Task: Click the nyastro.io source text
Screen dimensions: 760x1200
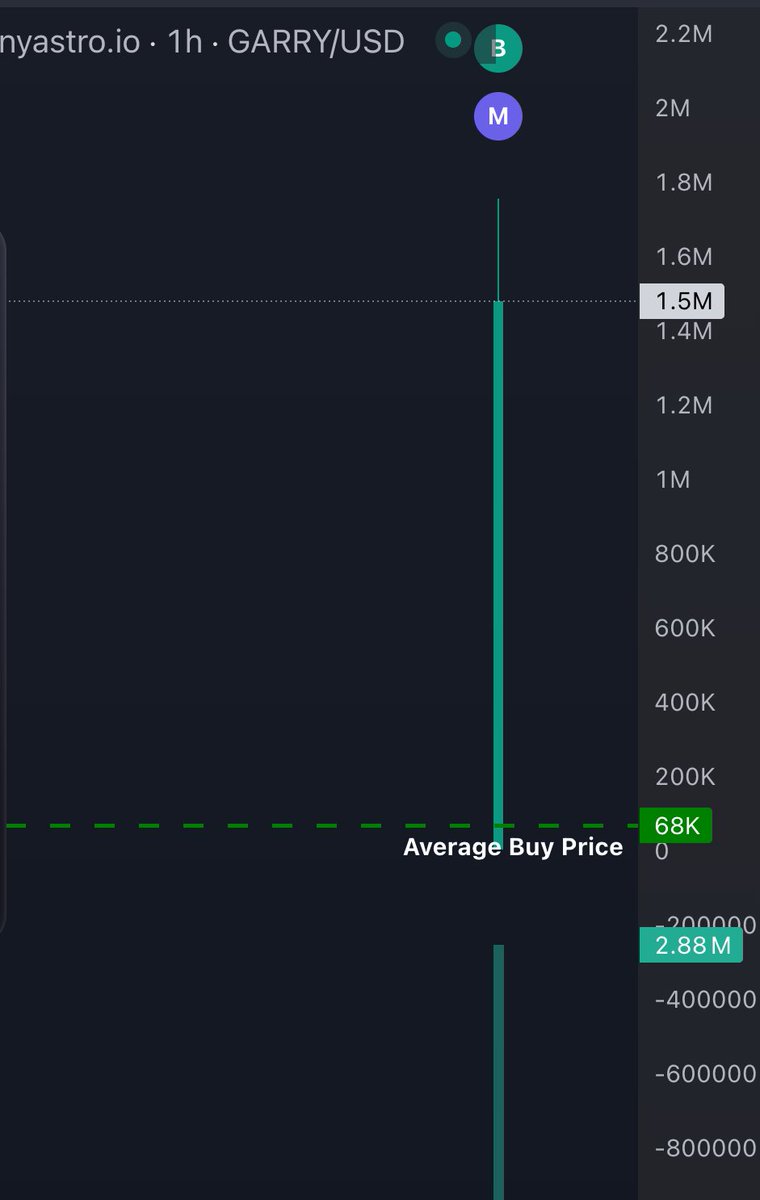Action: 70,42
